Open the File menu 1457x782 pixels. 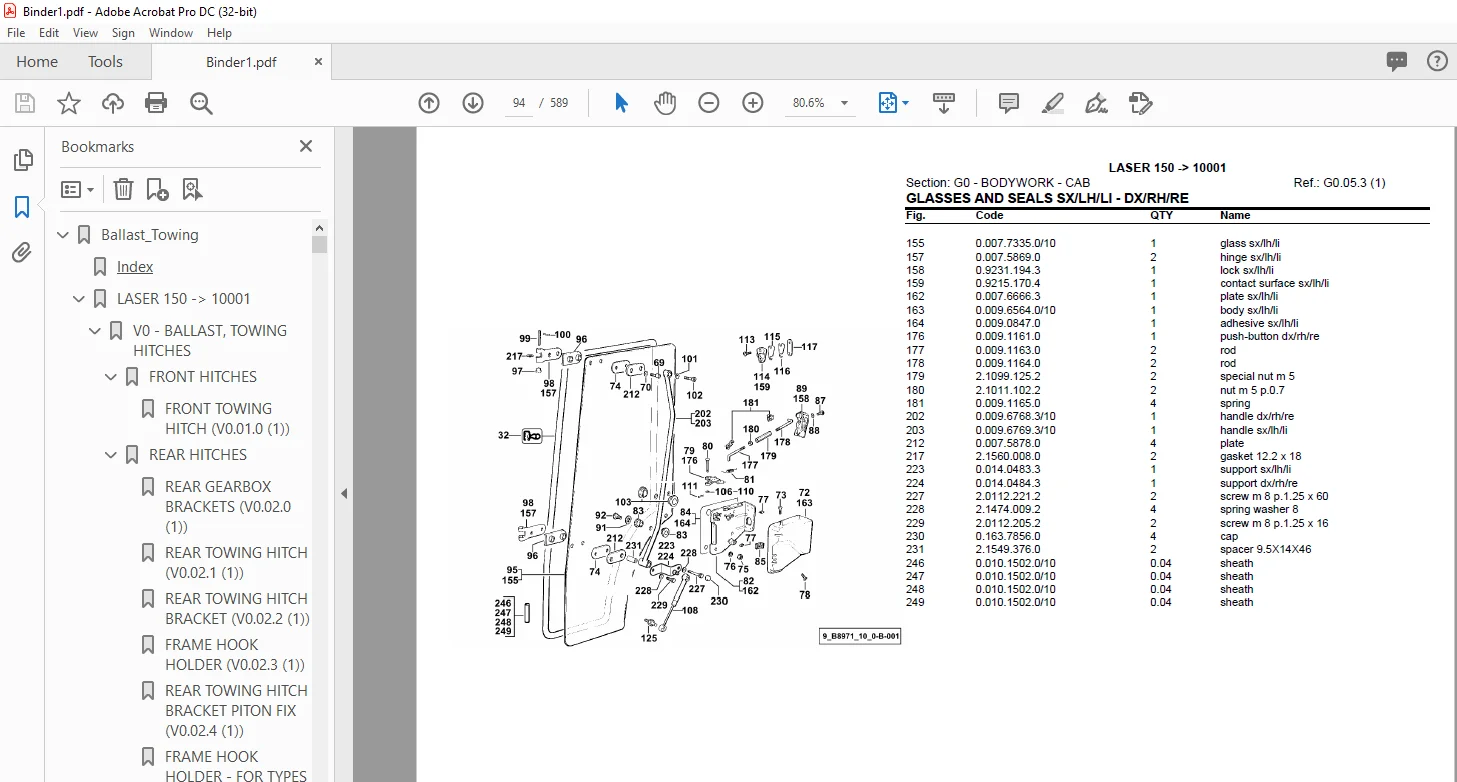point(16,33)
